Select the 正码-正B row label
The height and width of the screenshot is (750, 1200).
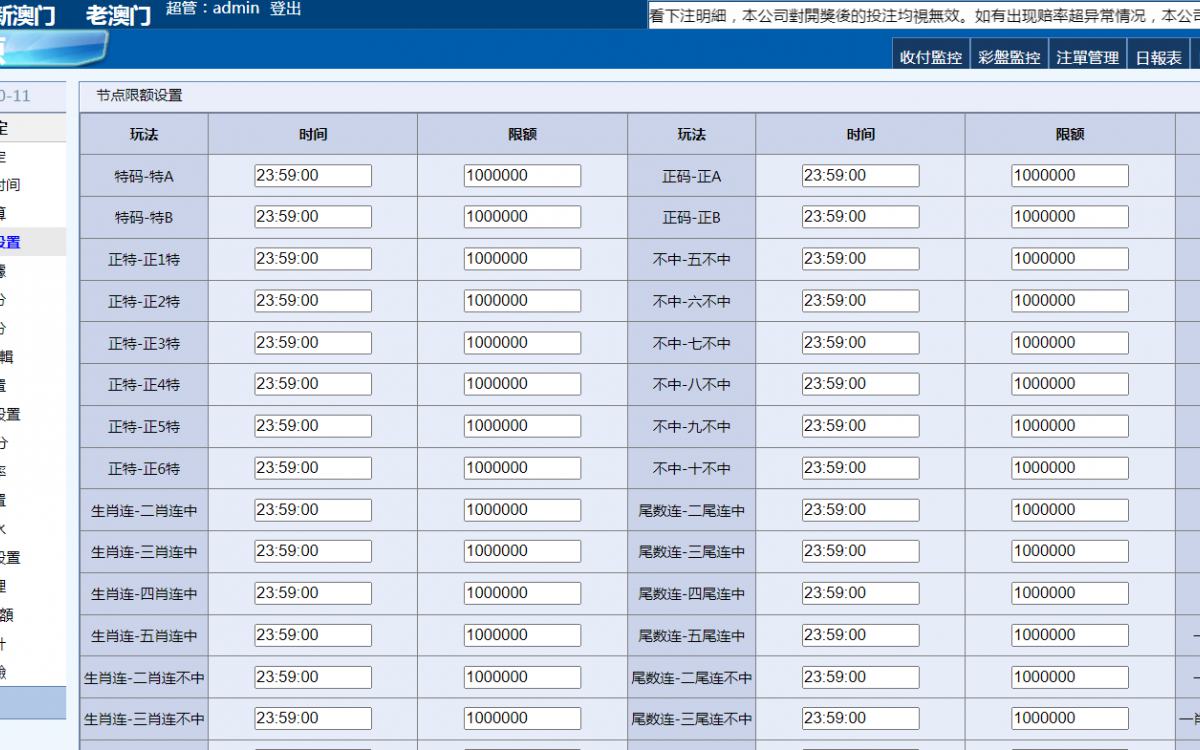(x=692, y=218)
